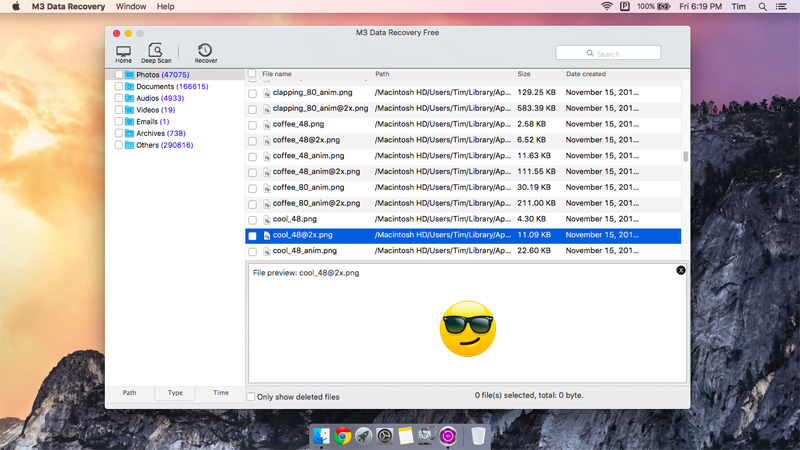Check the Photos category checkbox
Viewport: 800px width, 450px height.
point(119,74)
